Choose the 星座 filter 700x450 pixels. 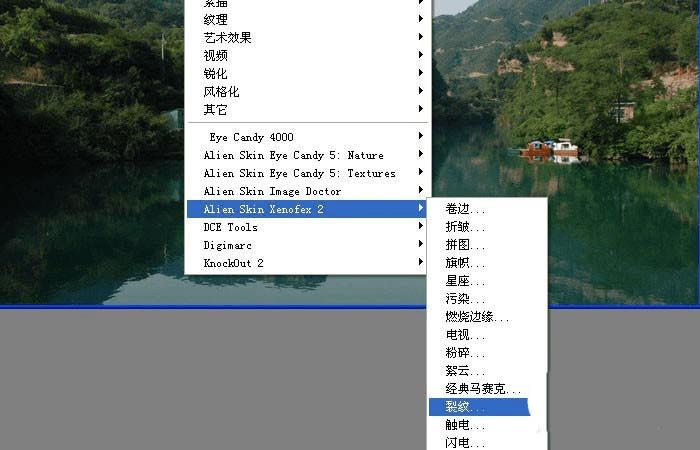pyautogui.click(x=487, y=281)
